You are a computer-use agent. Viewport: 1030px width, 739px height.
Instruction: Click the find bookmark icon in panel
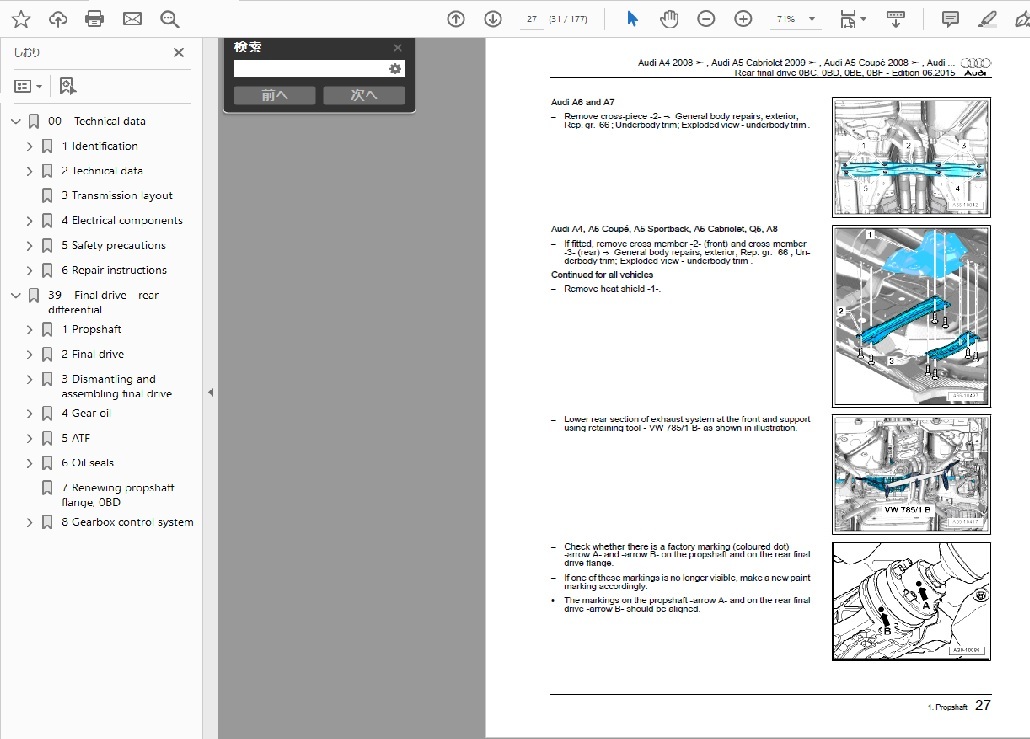pos(68,86)
